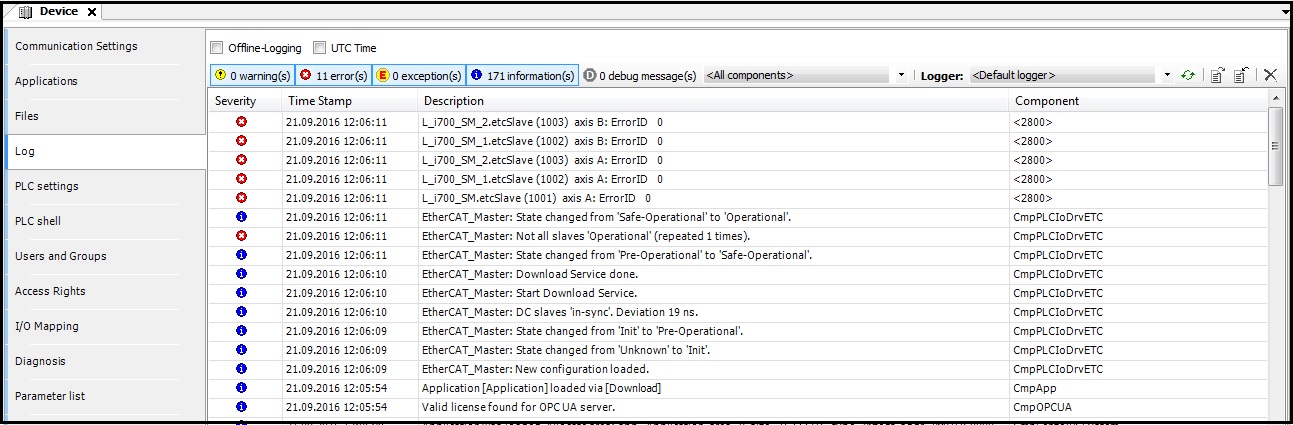Toggle the 171 information(s) filter
The width and height of the screenshot is (1293, 425).
[x=522, y=75]
